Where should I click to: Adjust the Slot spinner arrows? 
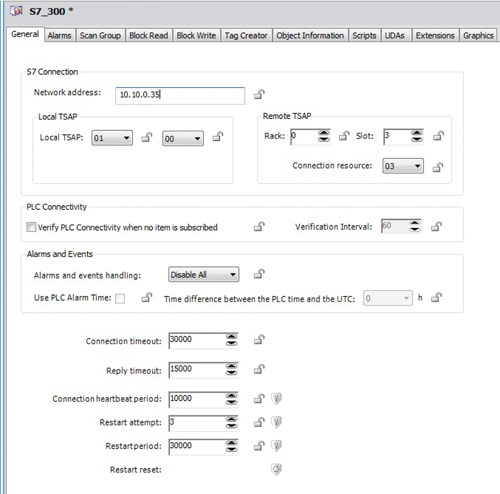(417, 136)
